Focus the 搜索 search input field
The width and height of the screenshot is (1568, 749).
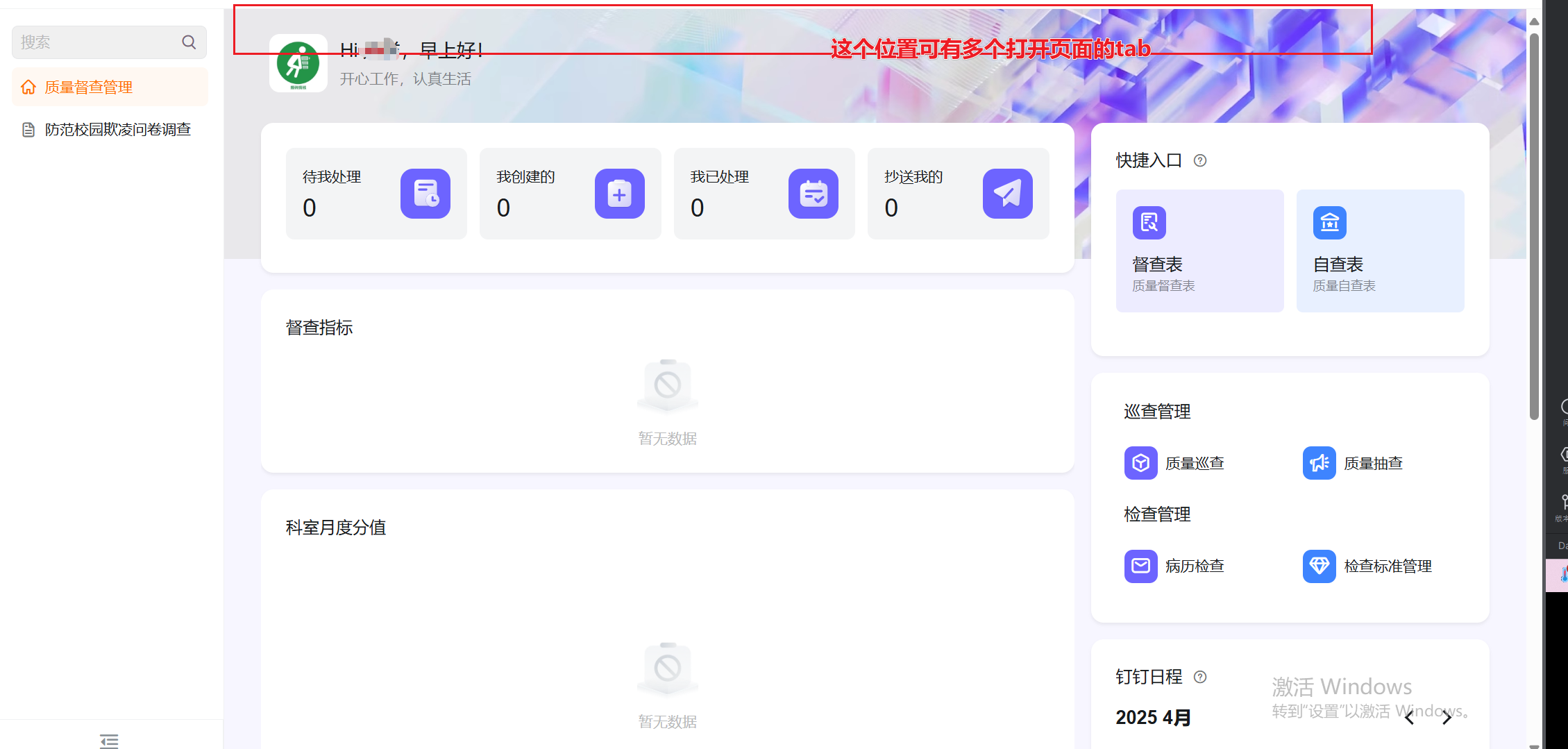click(109, 42)
